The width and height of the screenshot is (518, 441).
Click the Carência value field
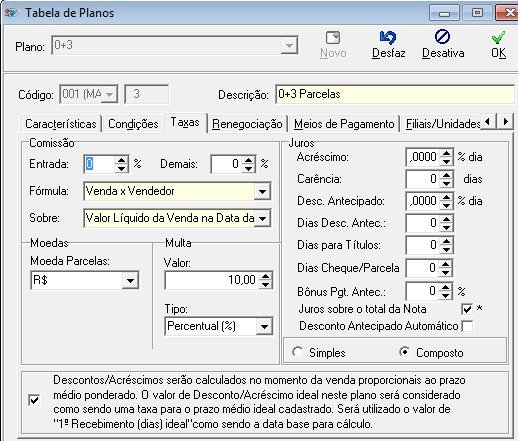point(423,179)
